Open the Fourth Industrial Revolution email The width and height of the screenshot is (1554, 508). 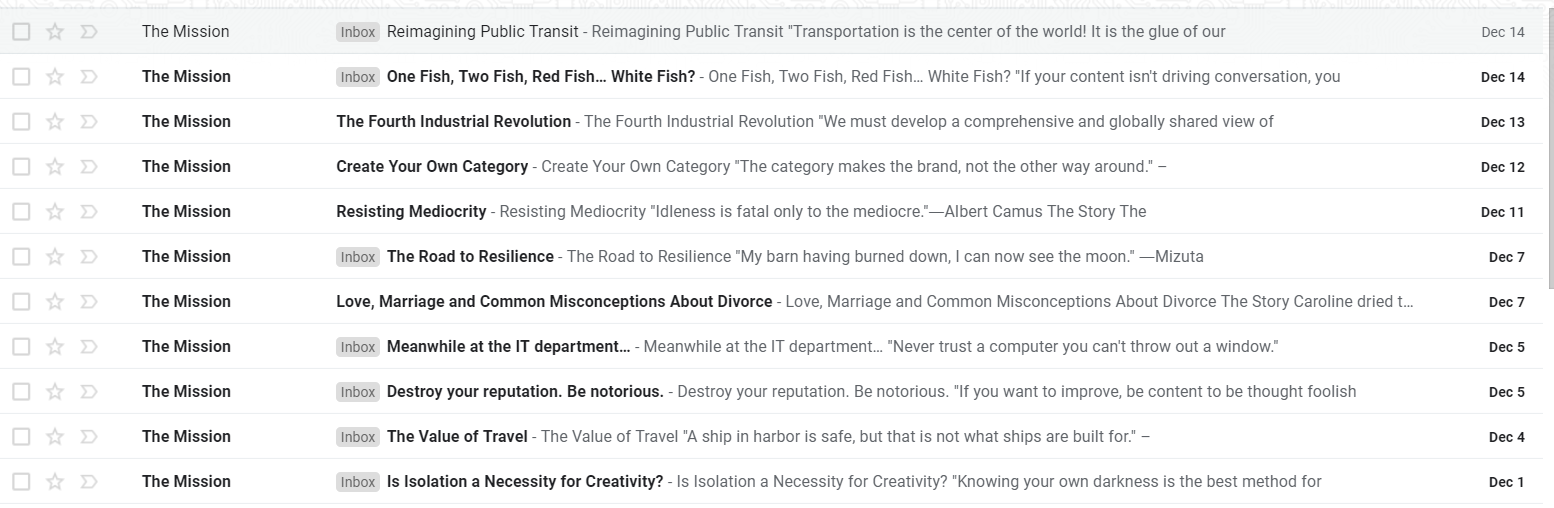pos(453,122)
